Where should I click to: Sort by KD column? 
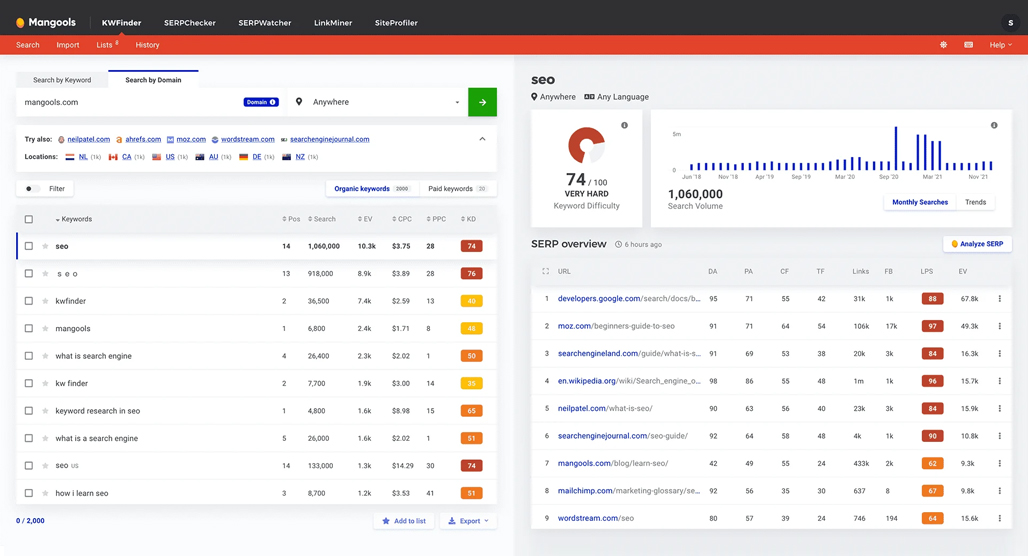[x=469, y=219]
